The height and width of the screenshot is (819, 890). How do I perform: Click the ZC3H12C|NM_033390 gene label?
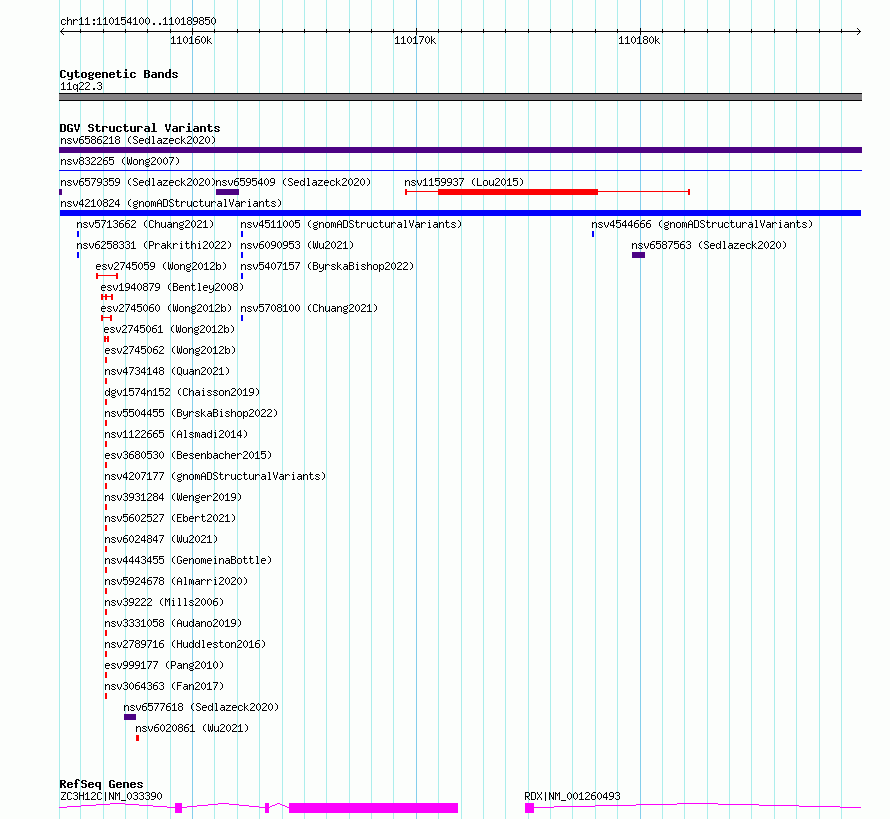coord(111,796)
